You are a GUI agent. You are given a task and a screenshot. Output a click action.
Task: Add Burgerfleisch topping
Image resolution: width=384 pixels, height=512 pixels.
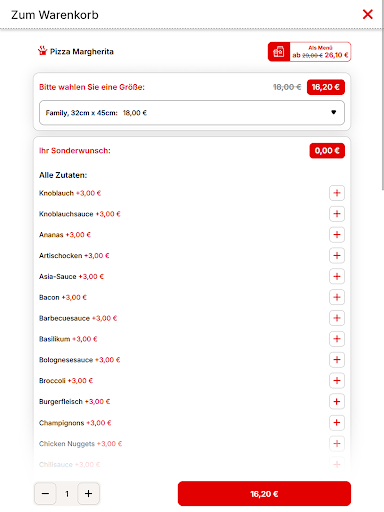pyautogui.click(x=337, y=402)
